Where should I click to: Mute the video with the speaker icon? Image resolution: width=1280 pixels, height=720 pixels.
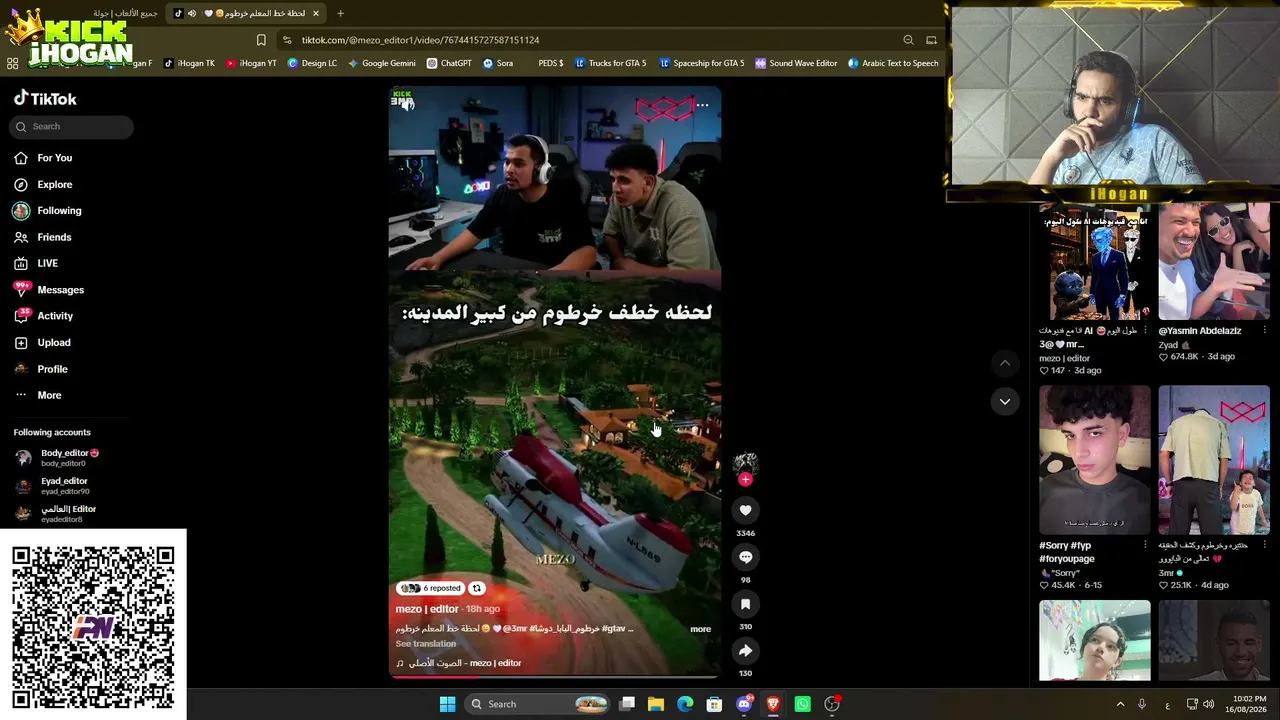[x=407, y=104]
